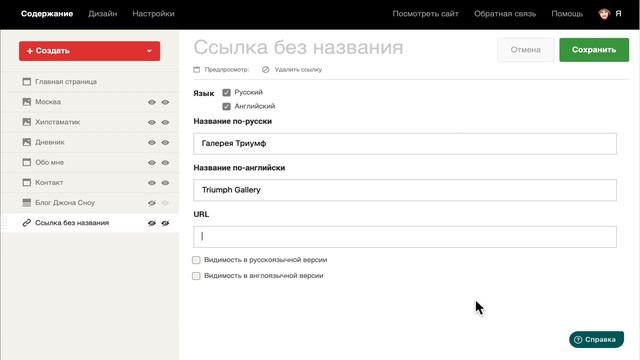The image size is (640, 360).
Task: Toggle first eye icon in Хипстаматик row
Action: pyautogui.click(x=152, y=122)
